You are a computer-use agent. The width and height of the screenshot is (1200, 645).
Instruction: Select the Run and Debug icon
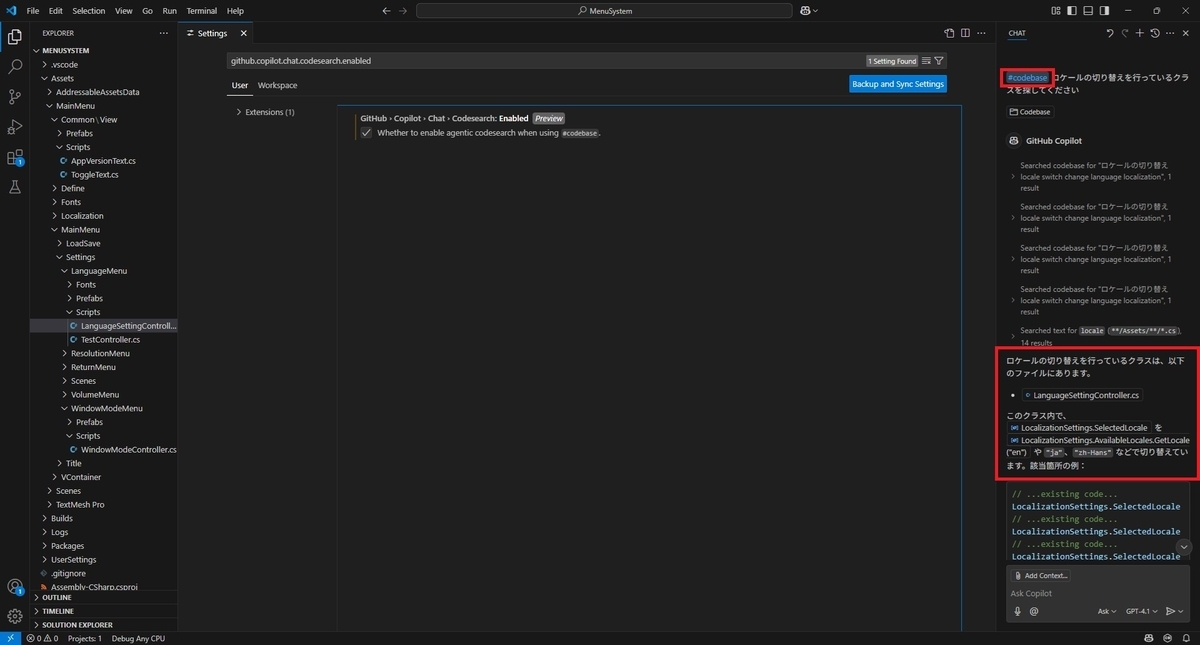coord(14,127)
